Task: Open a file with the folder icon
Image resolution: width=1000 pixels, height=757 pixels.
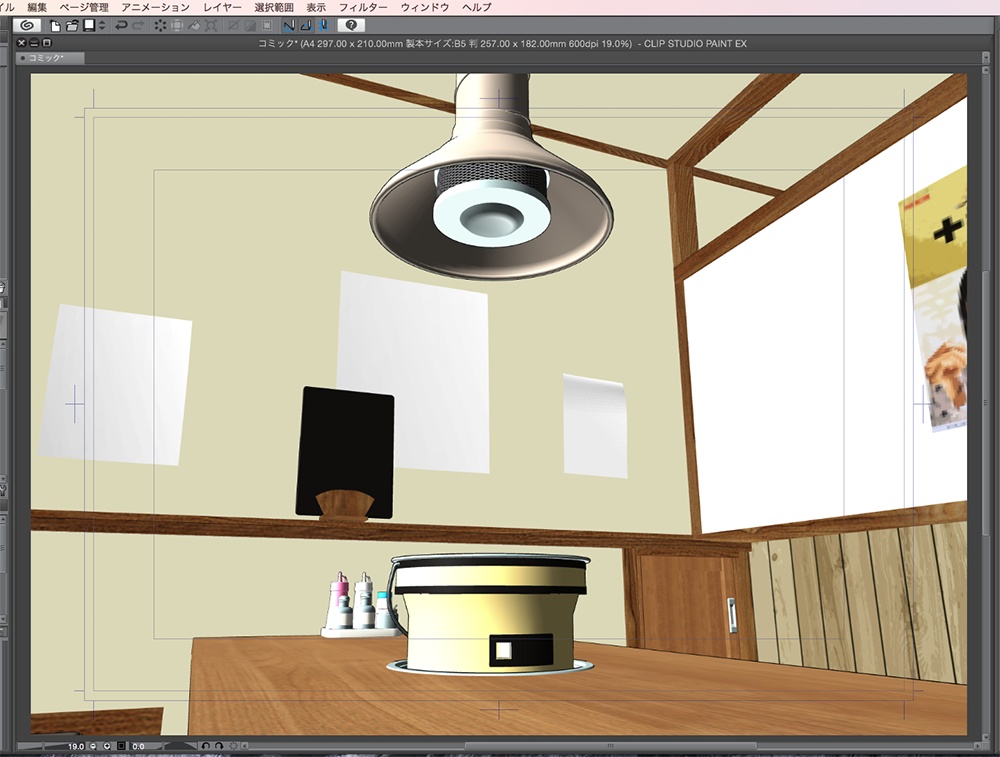Action: click(x=72, y=26)
